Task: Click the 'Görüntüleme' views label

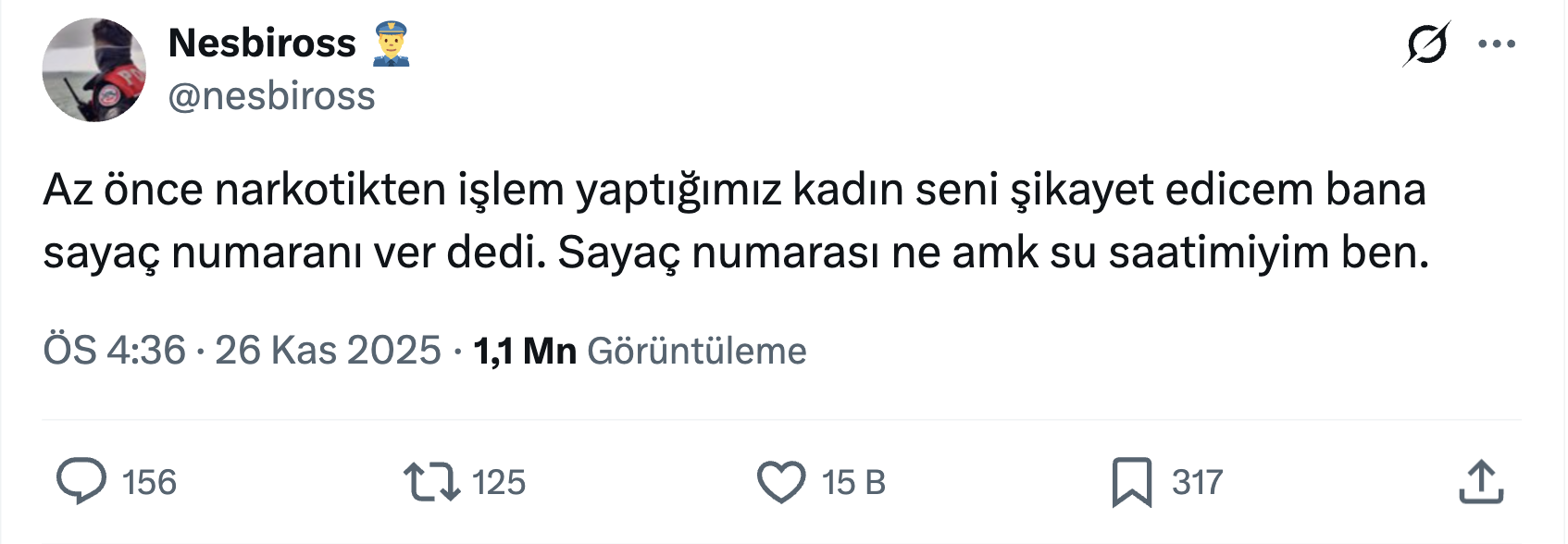Action: [x=697, y=352]
